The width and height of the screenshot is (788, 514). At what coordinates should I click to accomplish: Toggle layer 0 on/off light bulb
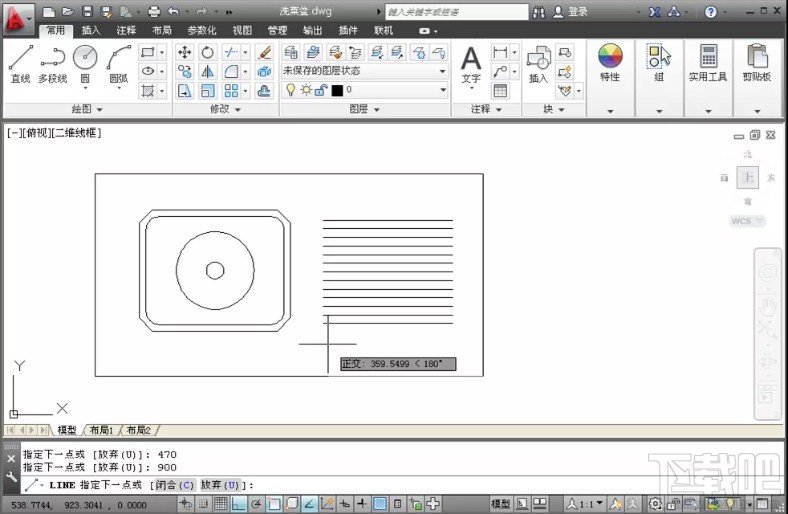[290, 90]
